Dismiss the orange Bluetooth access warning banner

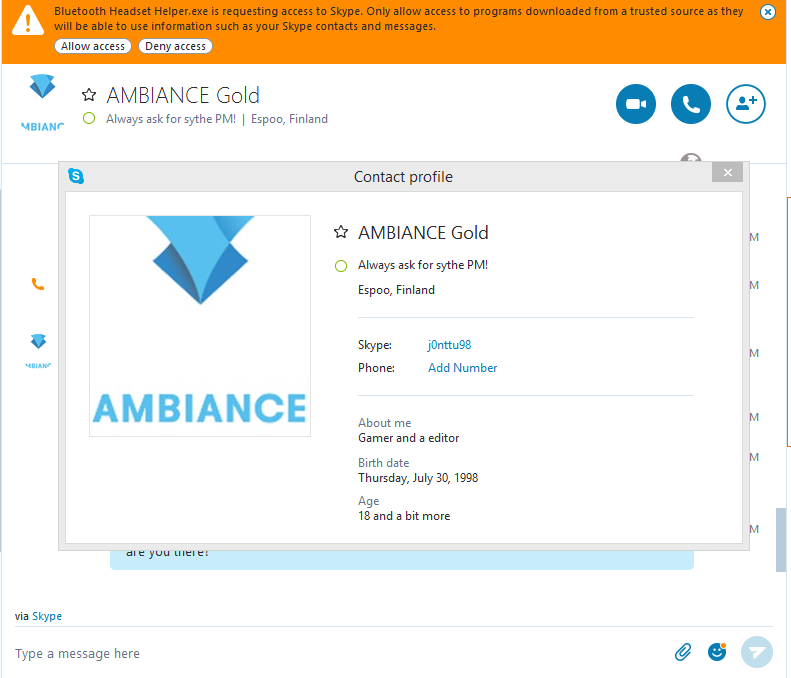pyautogui.click(x=767, y=12)
